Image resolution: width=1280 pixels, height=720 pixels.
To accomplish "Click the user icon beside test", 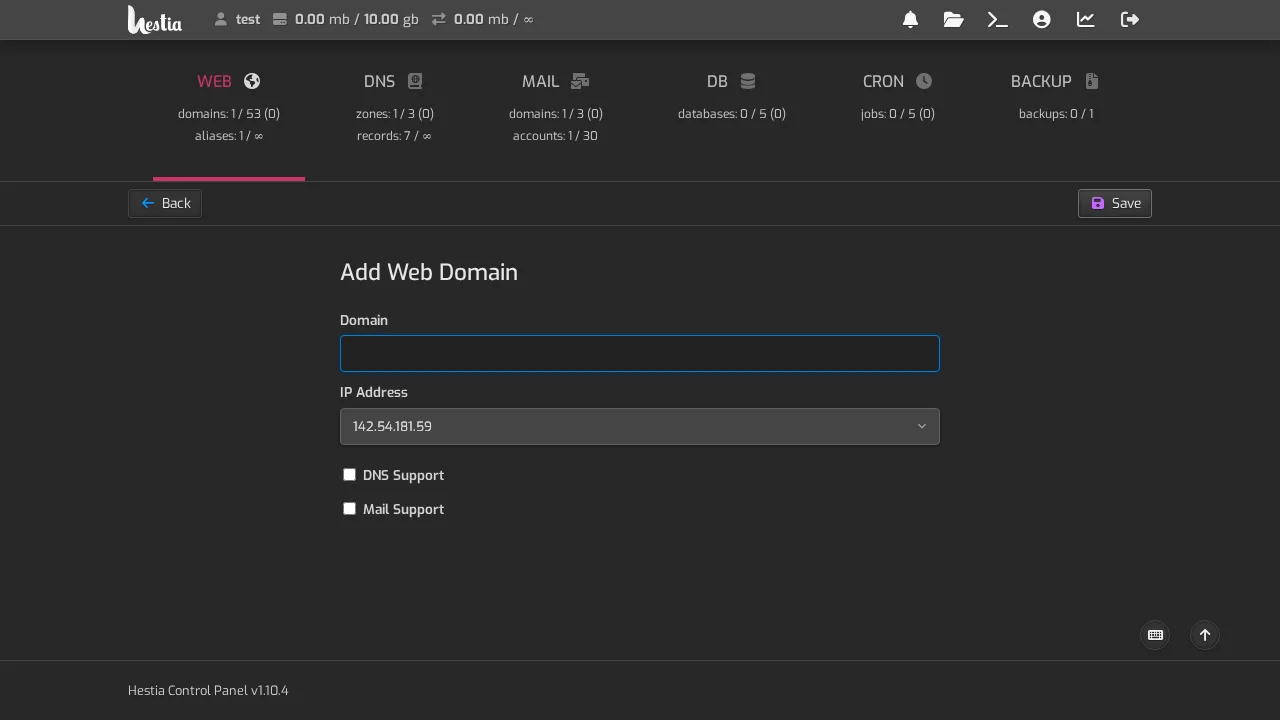I will tap(221, 19).
